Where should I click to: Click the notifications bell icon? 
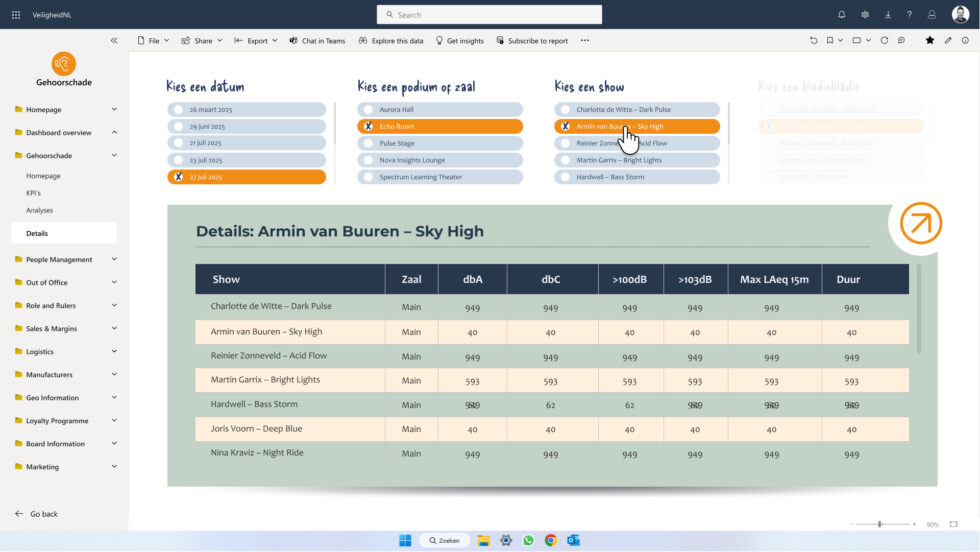[x=841, y=15]
